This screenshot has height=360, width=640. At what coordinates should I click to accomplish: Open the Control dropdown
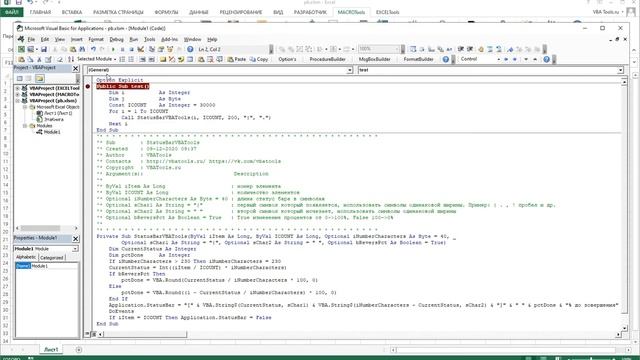pyautogui.click(x=499, y=60)
